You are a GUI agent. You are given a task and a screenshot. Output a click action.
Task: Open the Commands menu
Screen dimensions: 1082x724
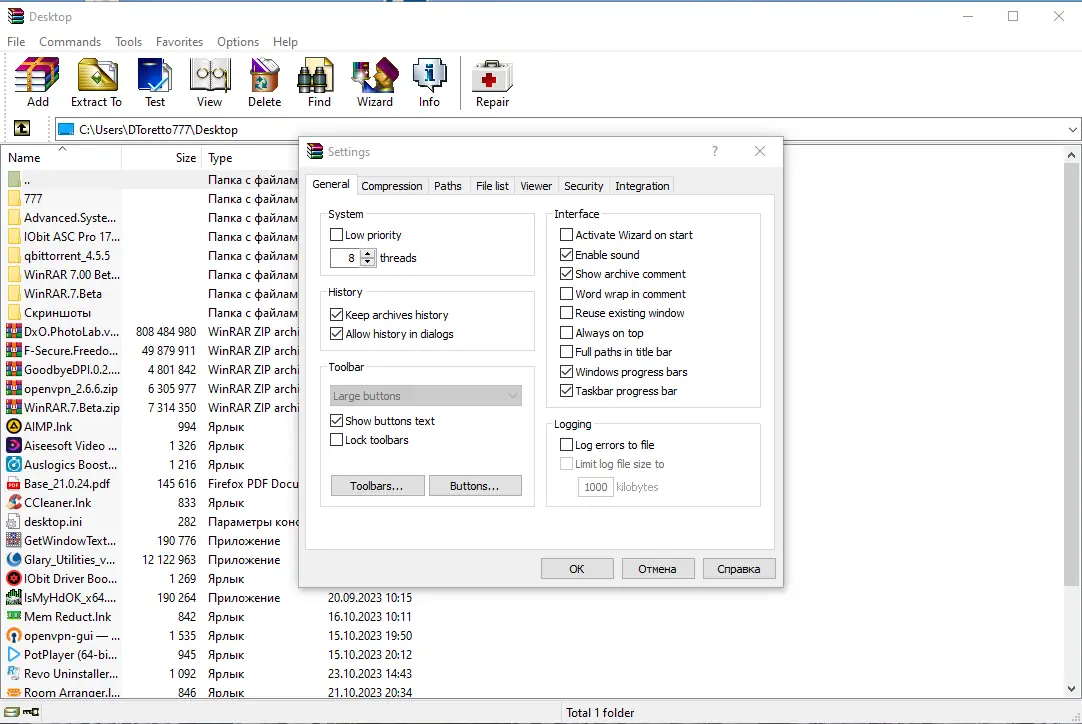click(70, 41)
